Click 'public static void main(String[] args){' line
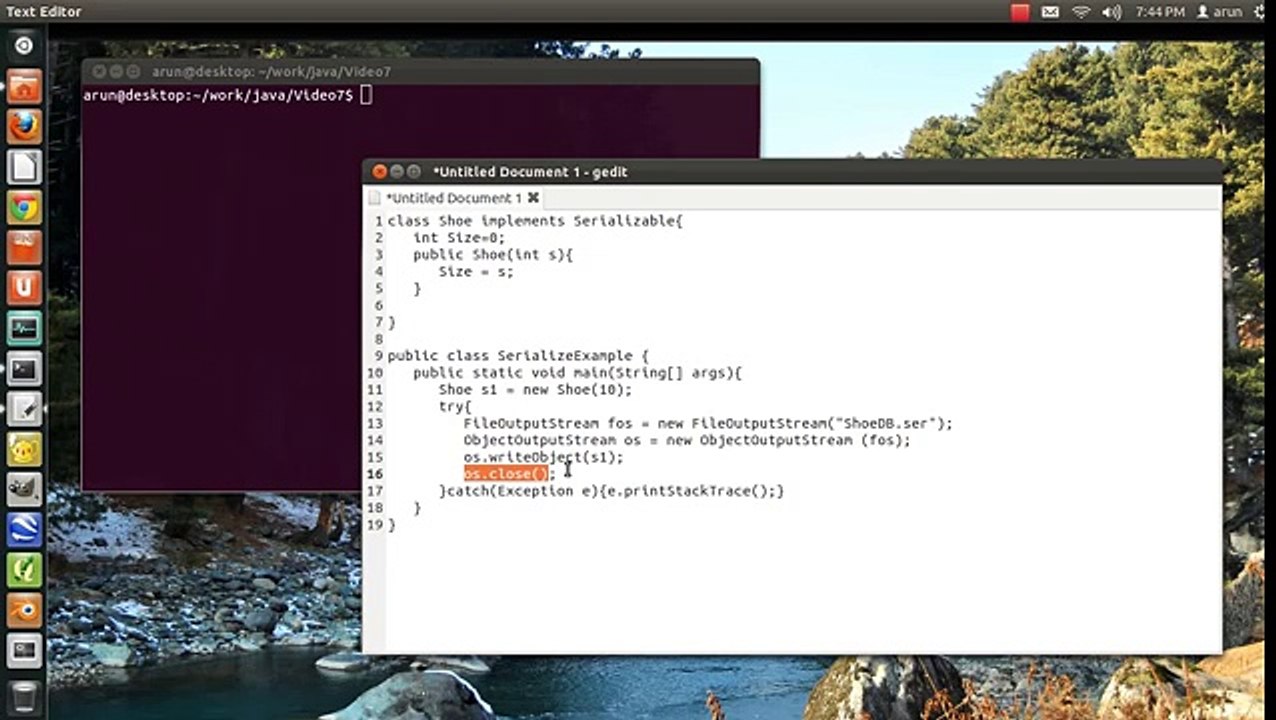Screen dimensions: 1276x720 click(578, 373)
